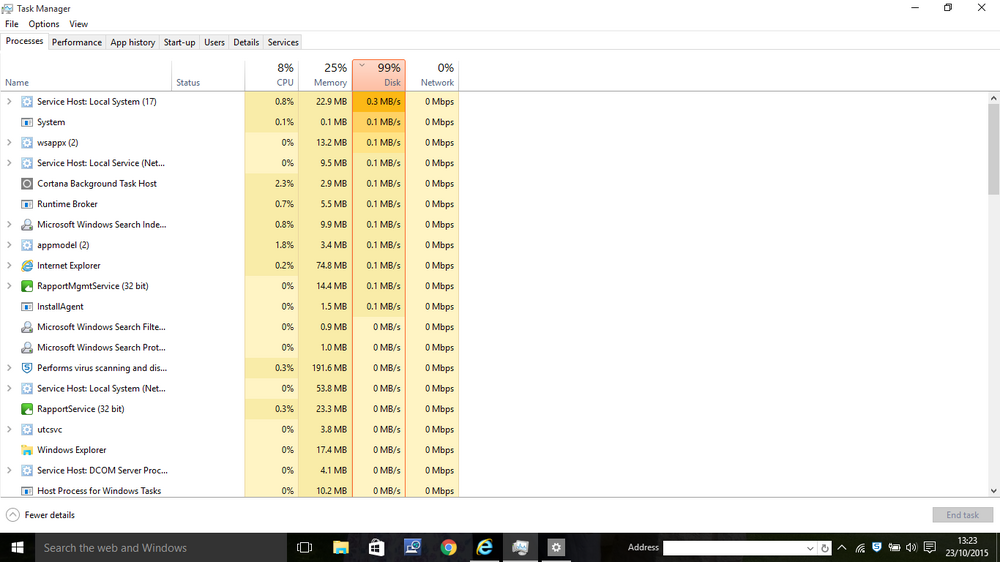Switch to the App history tab
This screenshot has height=562, width=1000.
click(133, 42)
